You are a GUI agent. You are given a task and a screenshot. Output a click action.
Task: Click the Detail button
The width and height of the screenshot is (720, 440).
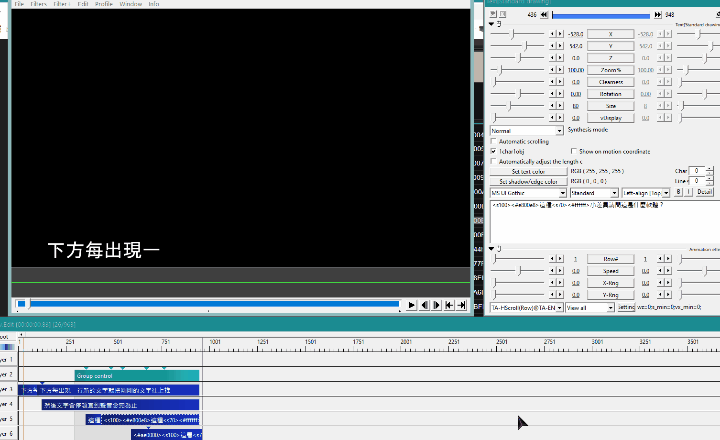[x=704, y=192]
